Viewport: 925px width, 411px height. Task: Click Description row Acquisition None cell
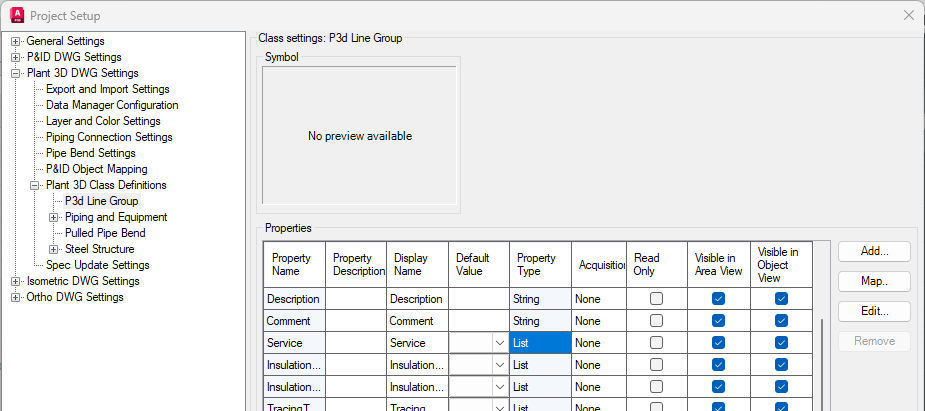pos(599,299)
